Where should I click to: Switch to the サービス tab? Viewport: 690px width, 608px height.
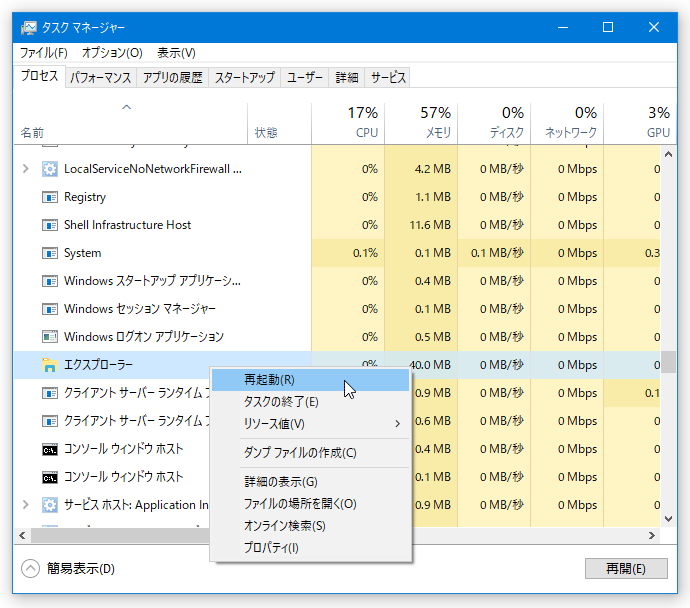coord(388,78)
